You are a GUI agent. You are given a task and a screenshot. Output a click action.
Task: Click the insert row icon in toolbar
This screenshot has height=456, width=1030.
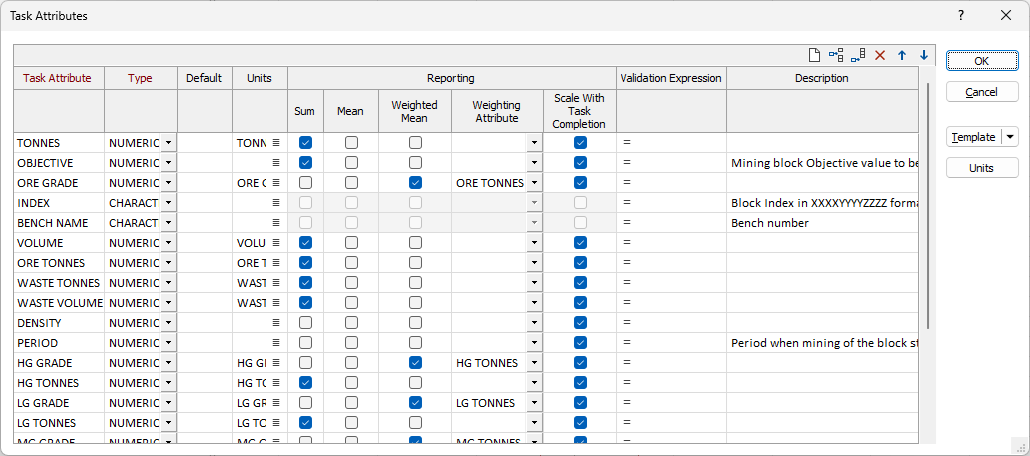click(836, 55)
